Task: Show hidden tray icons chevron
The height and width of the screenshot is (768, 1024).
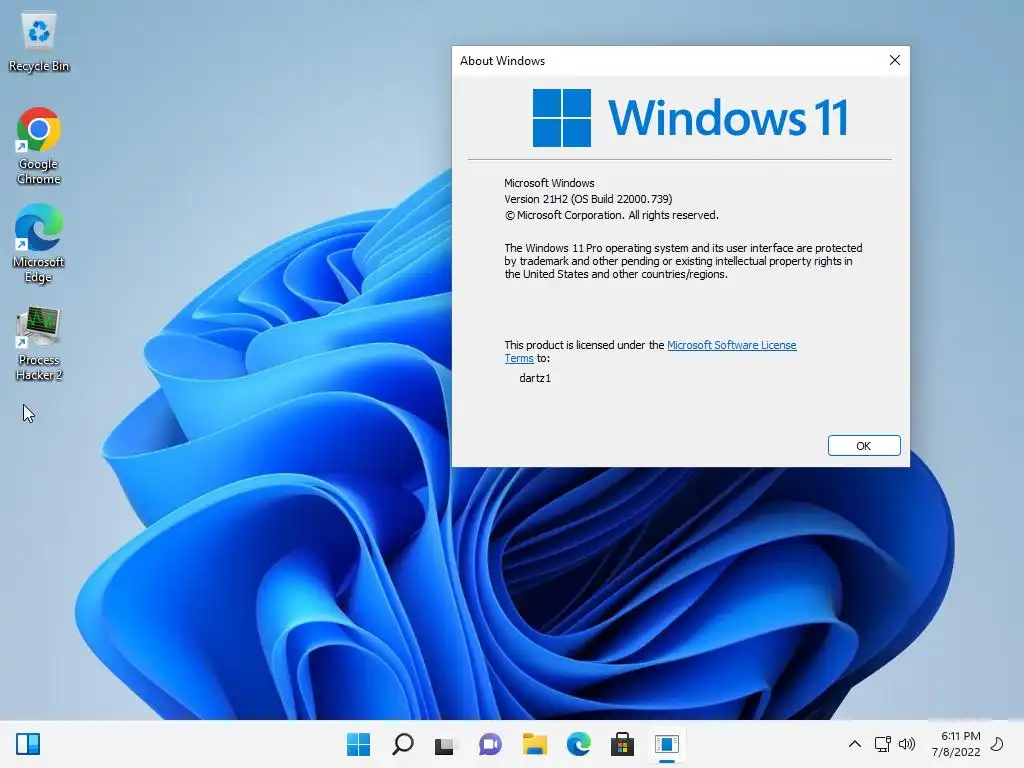Action: (x=854, y=744)
